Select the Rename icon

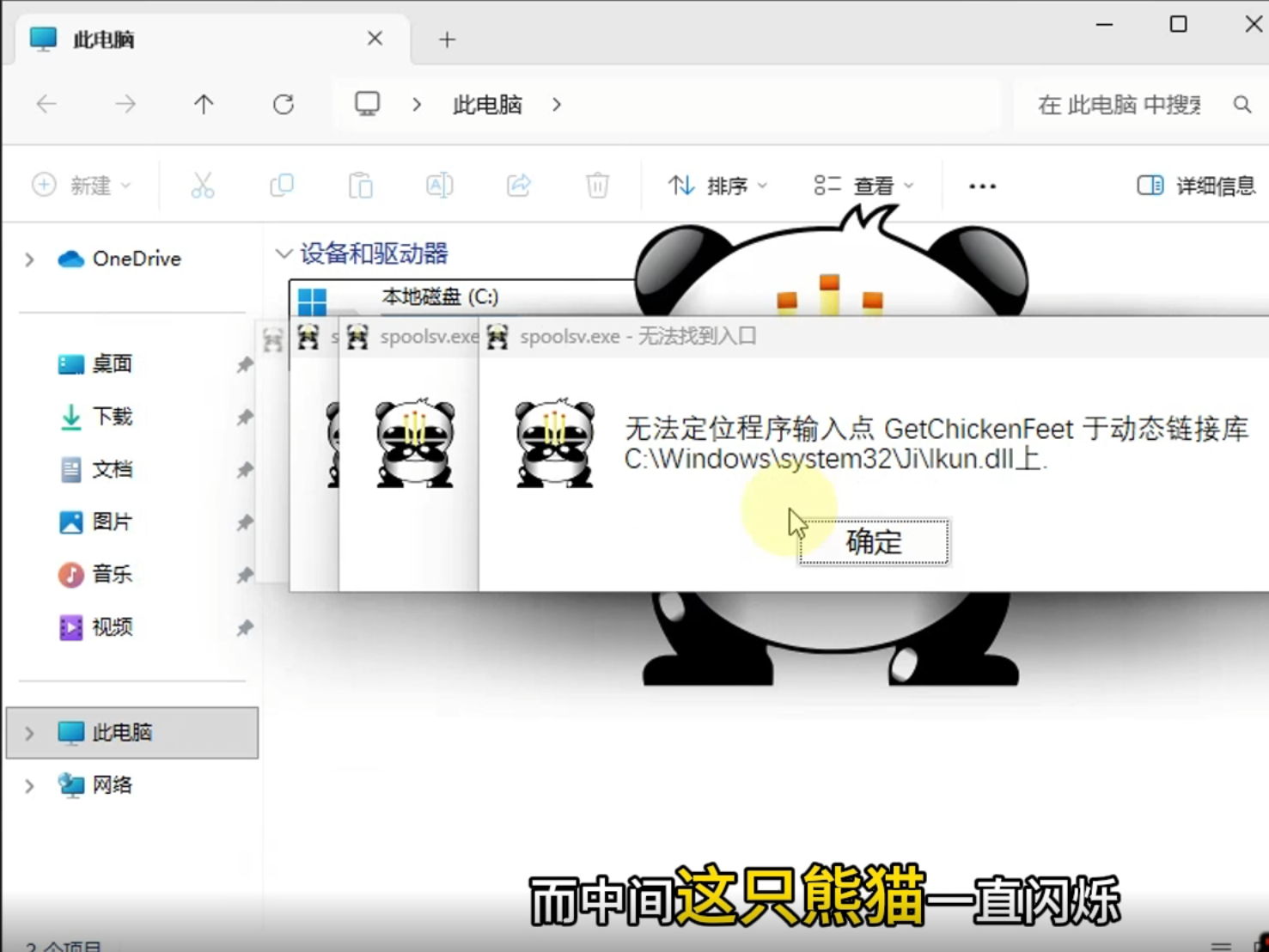(x=439, y=185)
